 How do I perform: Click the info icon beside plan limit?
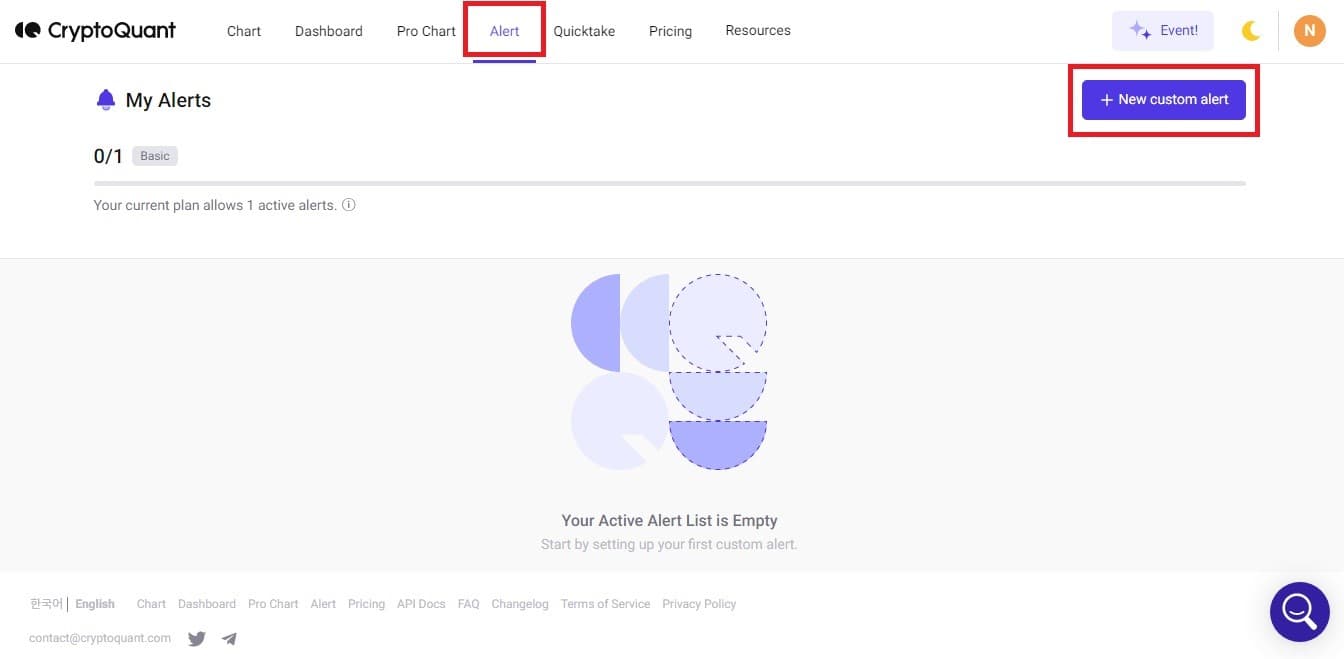349,205
